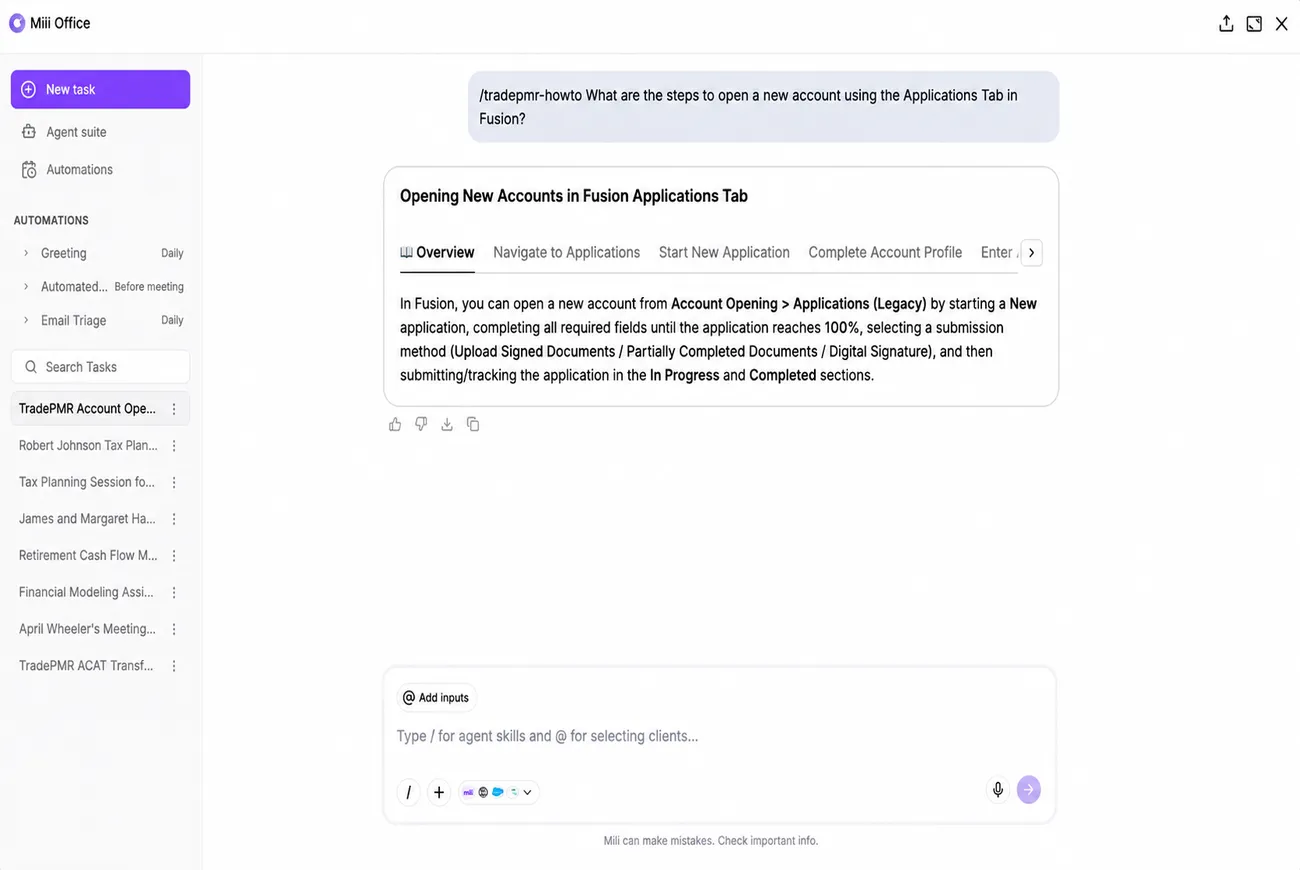
Task: Click the AUTOMATIONS section header
Action: point(51,220)
